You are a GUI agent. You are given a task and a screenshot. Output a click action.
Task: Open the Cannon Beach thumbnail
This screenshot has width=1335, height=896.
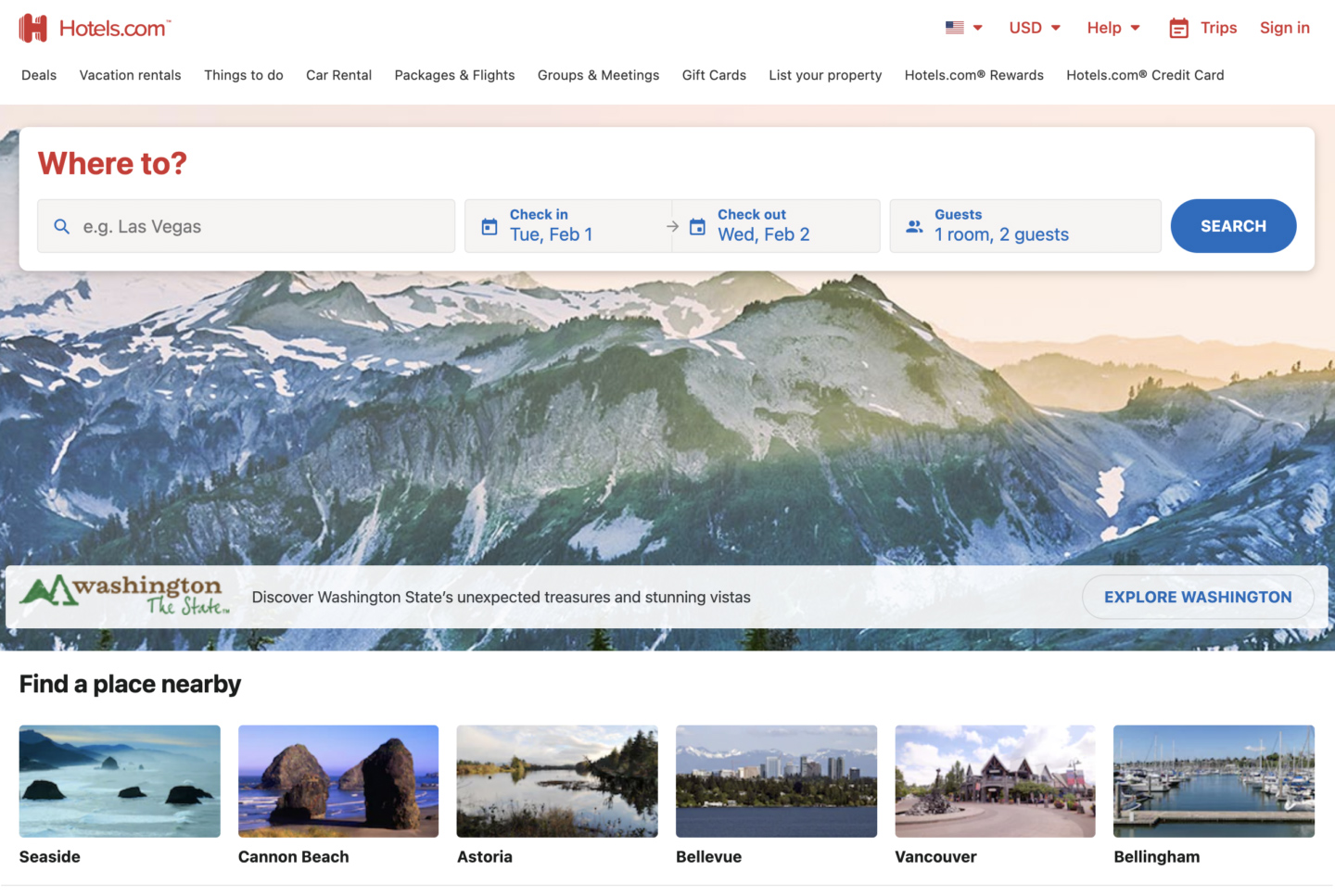[x=337, y=781]
